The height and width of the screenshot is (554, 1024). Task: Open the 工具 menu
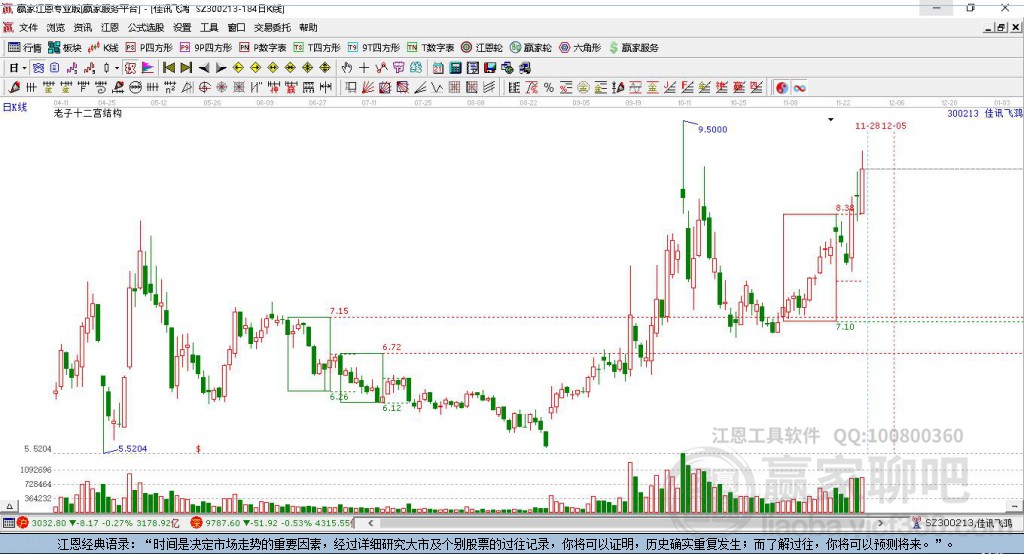[209, 27]
